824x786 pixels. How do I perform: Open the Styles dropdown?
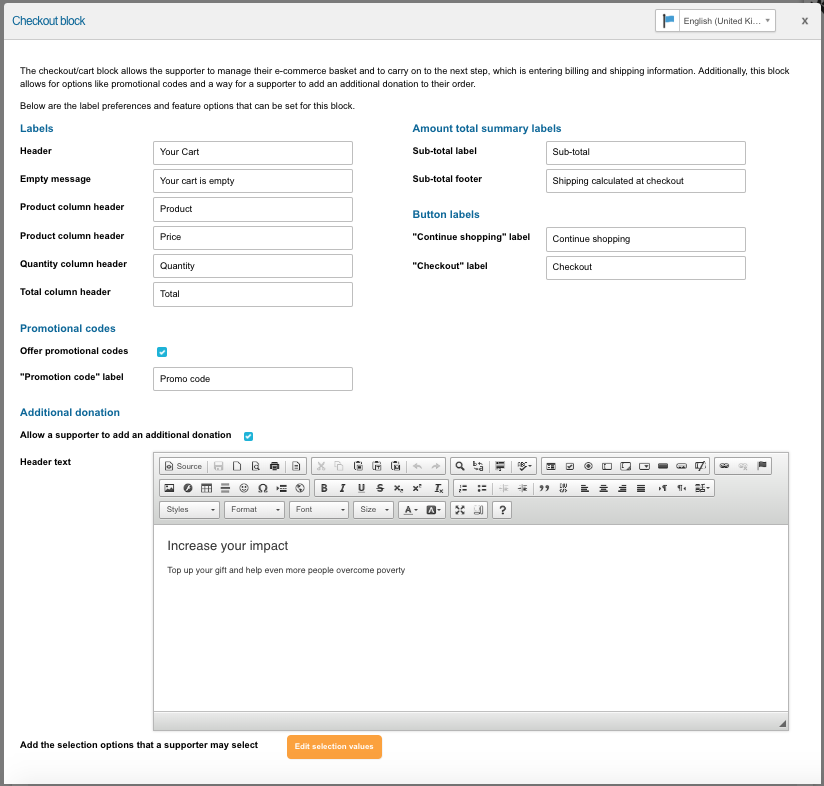[190, 510]
